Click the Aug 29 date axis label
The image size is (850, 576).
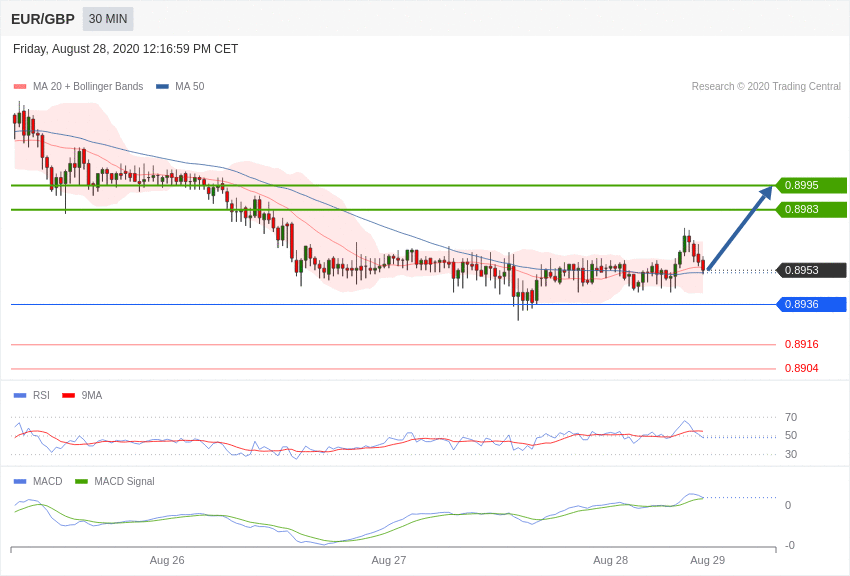point(707,560)
